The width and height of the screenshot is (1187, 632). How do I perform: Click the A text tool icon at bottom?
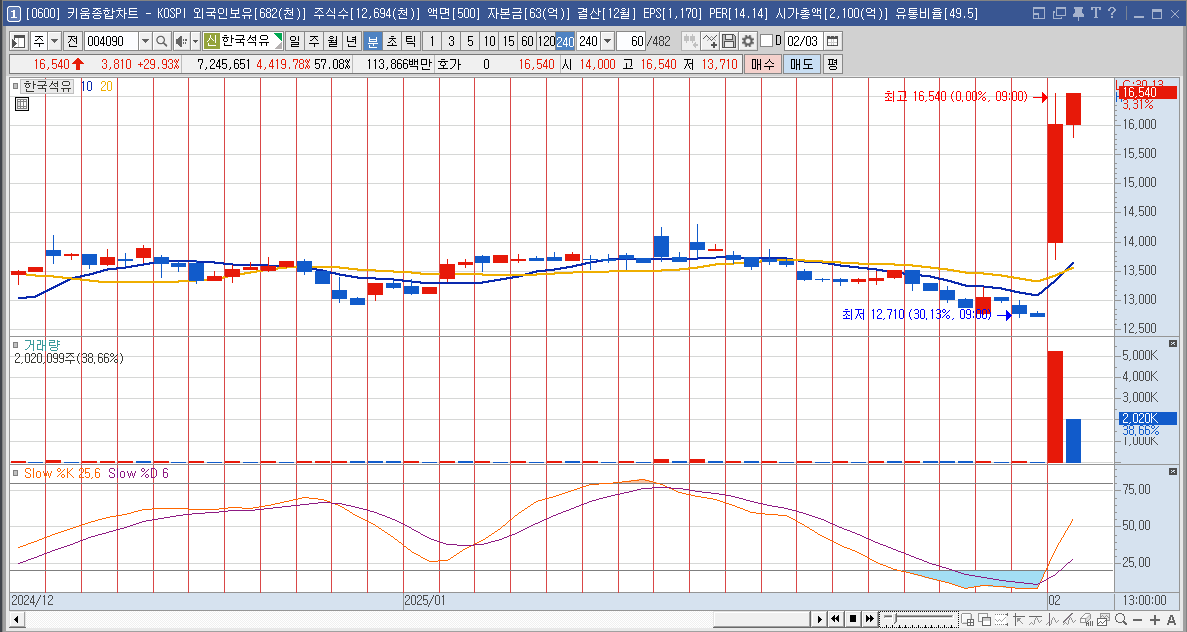click(x=1172, y=620)
